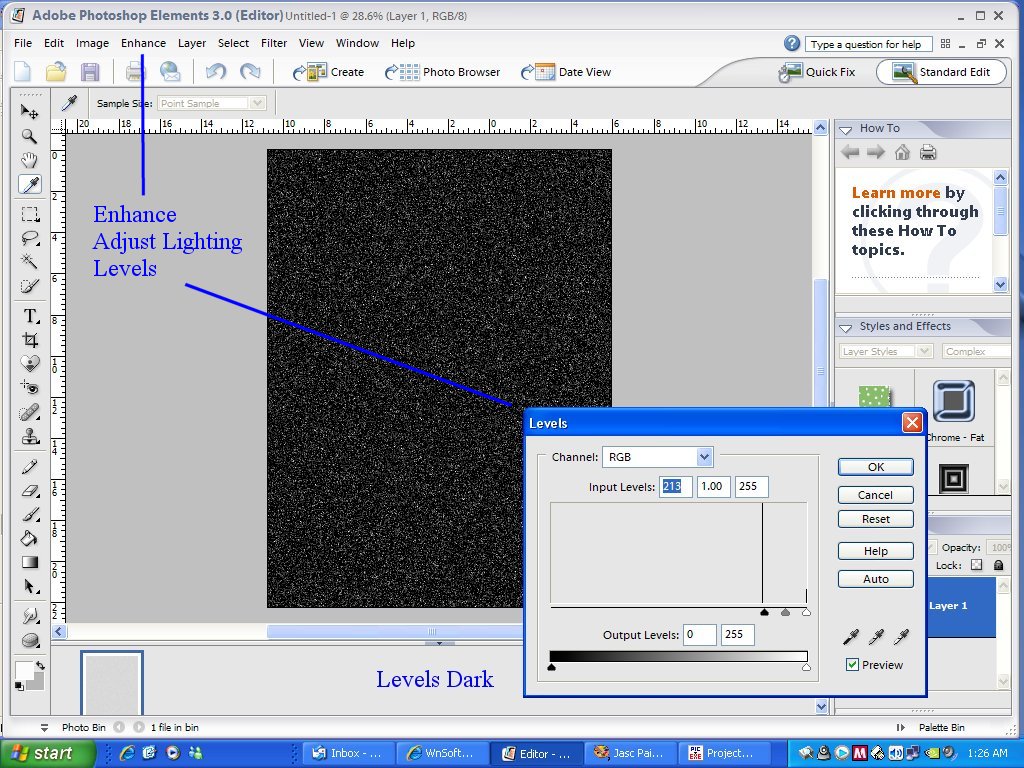Viewport: 1024px width, 768px height.
Task: Select the Healing Brush bandage tool
Action: pyautogui.click(x=29, y=412)
